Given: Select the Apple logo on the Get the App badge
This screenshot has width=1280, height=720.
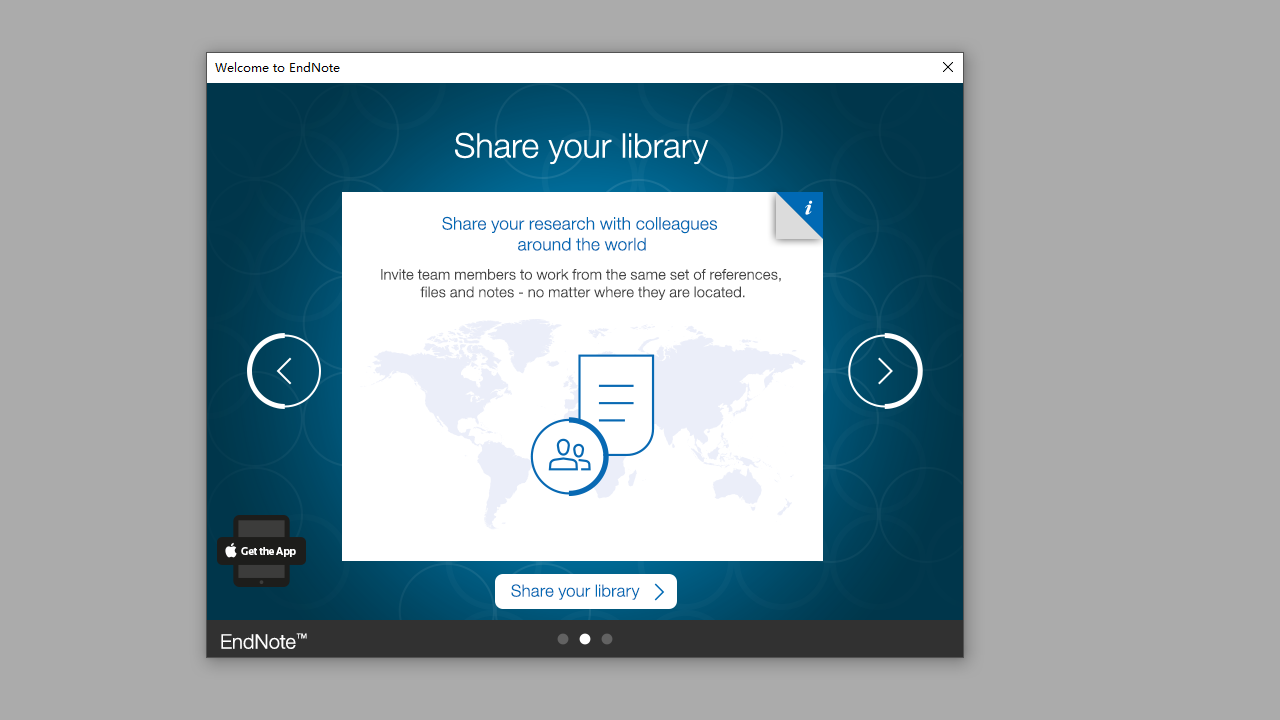Looking at the screenshot, I should (232, 551).
